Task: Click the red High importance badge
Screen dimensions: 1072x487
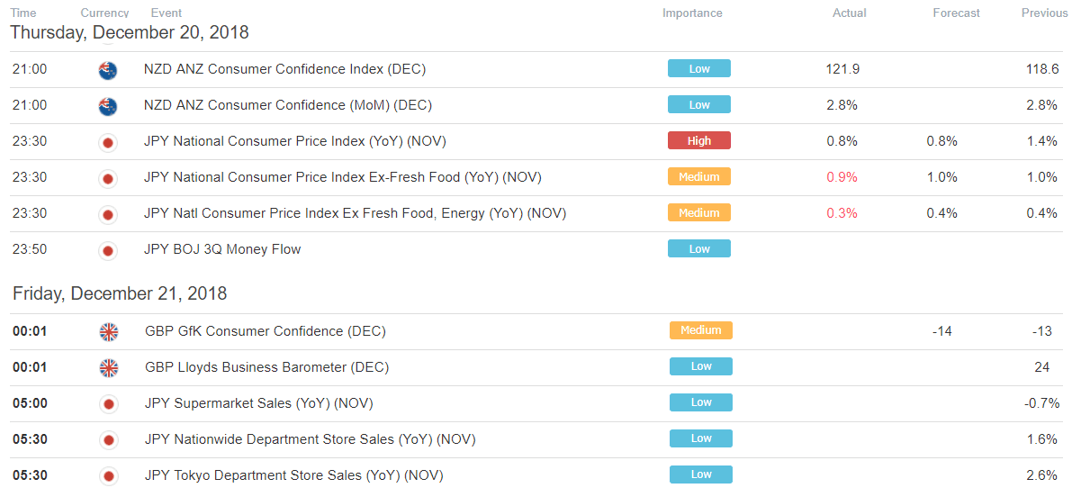Action: (x=699, y=140)
